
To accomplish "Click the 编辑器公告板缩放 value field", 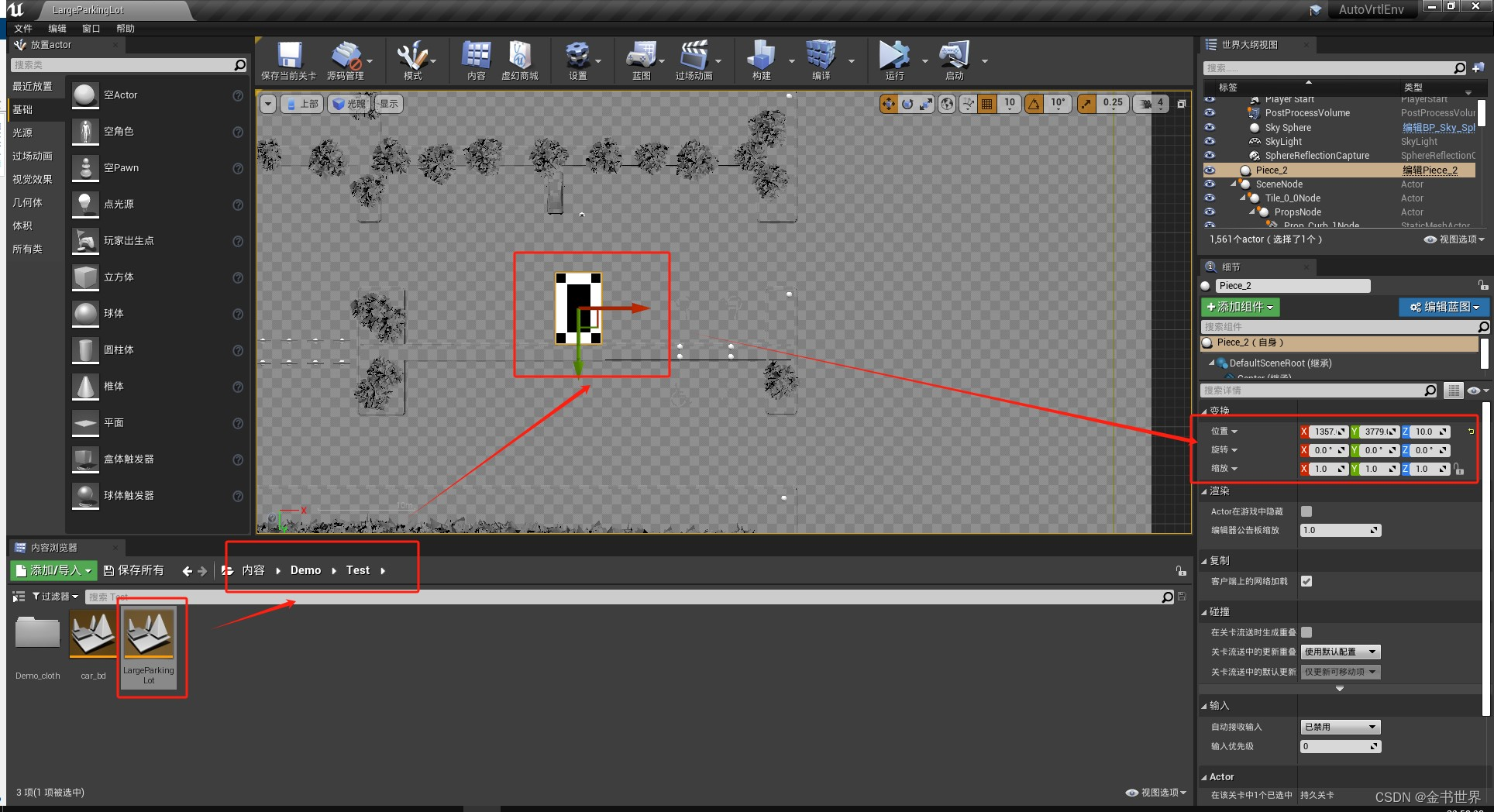I will pyautogui.click(x=1341, y=530).
